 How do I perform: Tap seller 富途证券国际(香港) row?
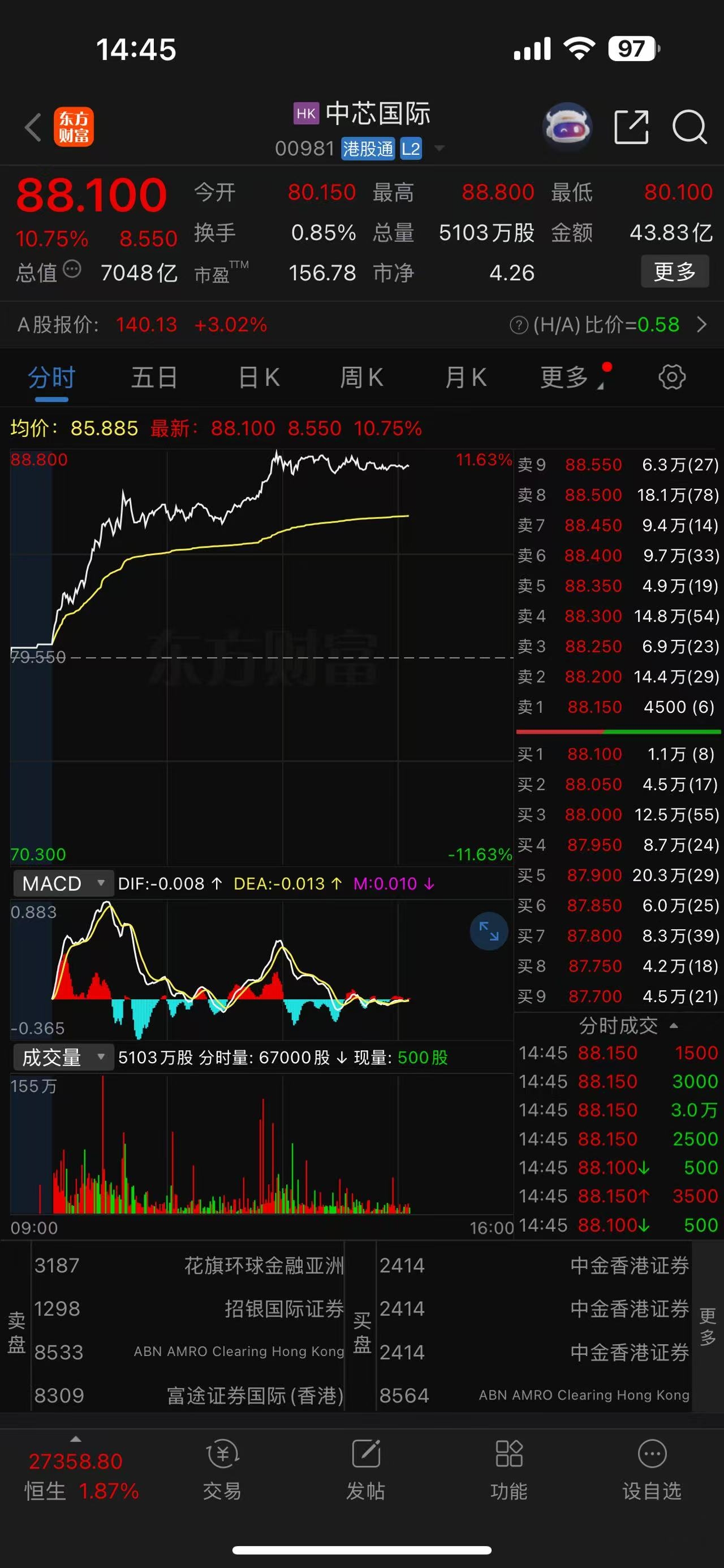click(188, 1395)
